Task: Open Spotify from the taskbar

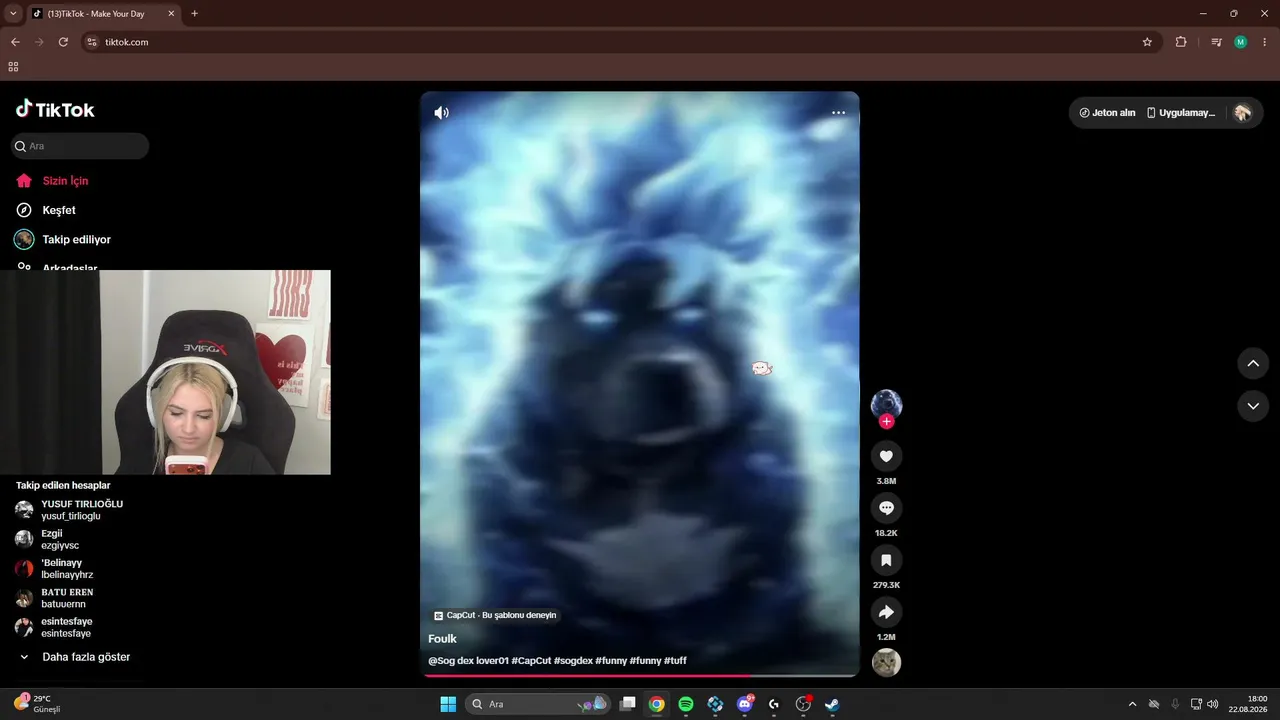Action: point(686,704)
